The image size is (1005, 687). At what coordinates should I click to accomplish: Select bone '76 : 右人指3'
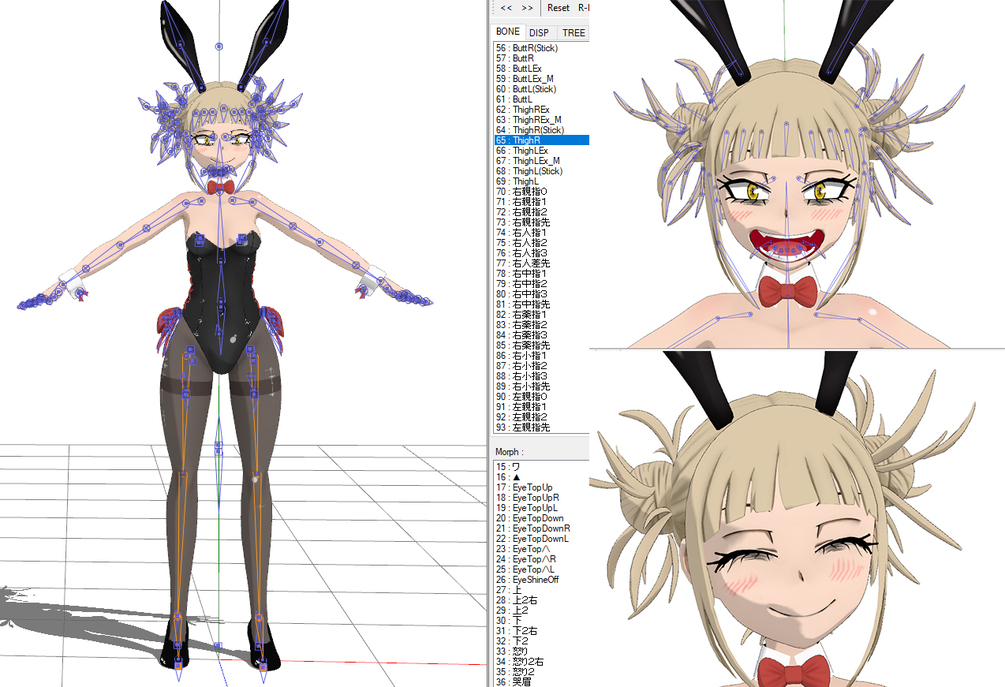[542, 253]
